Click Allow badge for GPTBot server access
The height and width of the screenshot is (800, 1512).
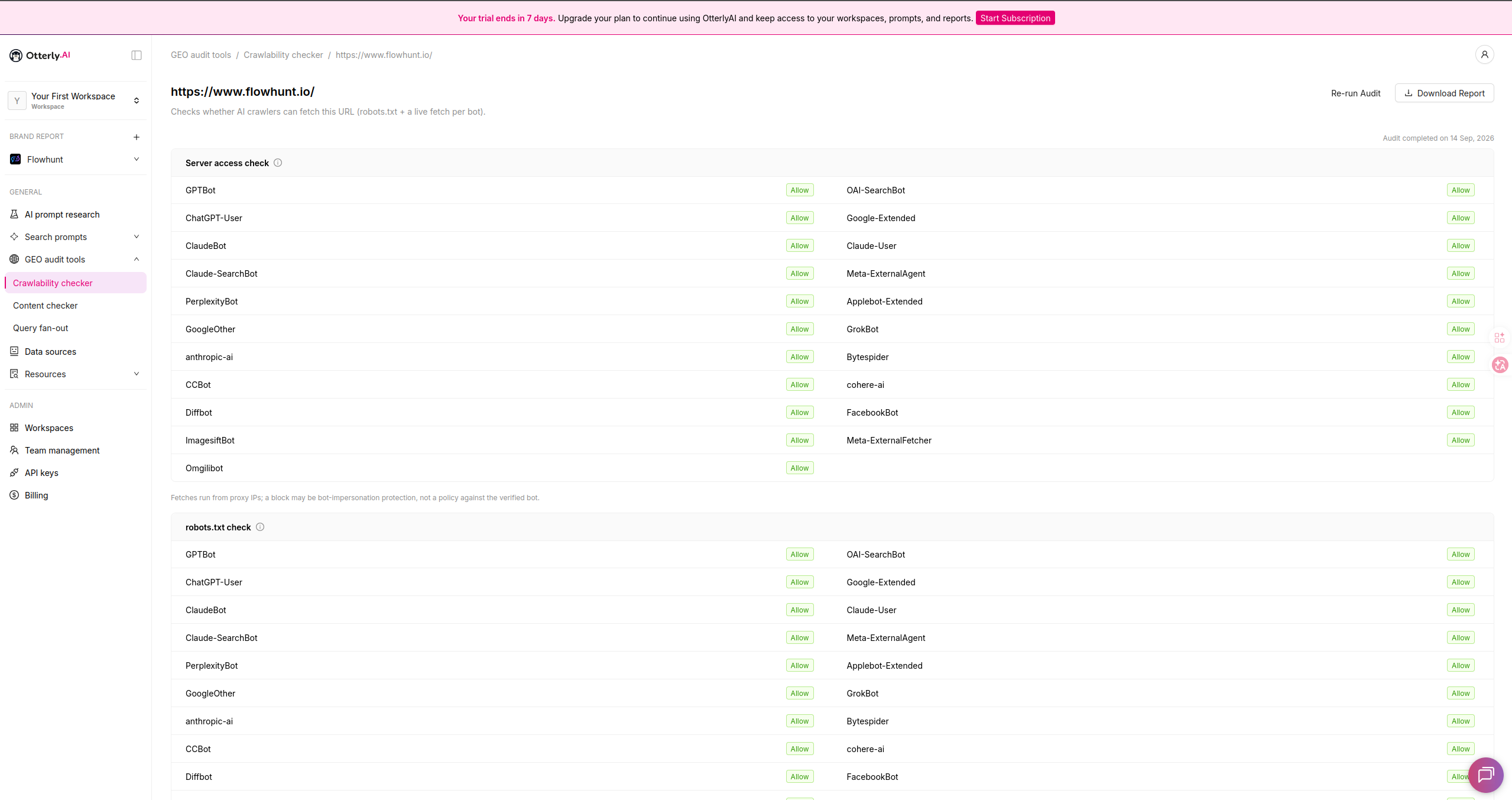[x=799, y=190]
